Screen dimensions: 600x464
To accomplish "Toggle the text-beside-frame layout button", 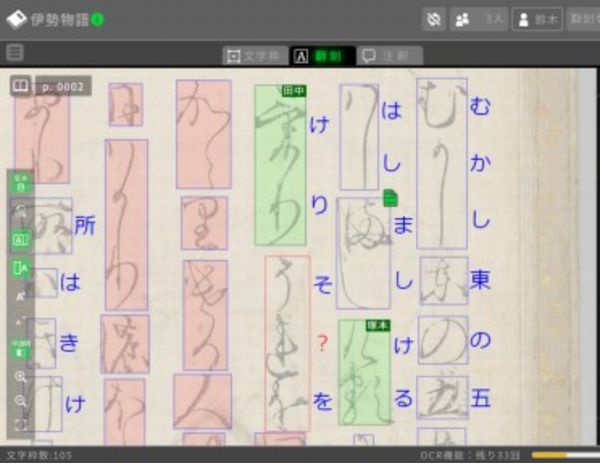I will point(21,268).
